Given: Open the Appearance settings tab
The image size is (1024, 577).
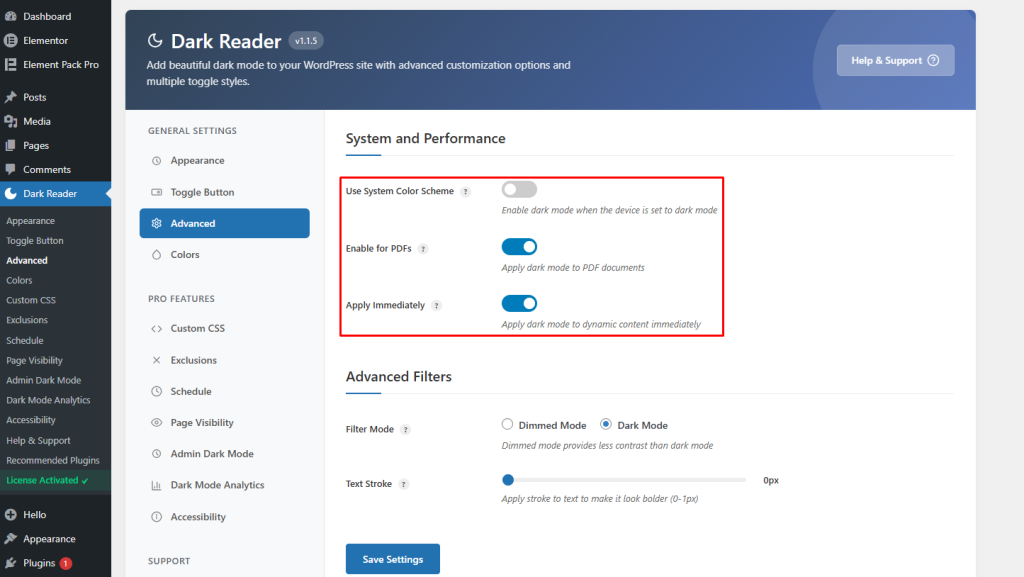Looking at the screenshot, I should (x=225, y=161).
